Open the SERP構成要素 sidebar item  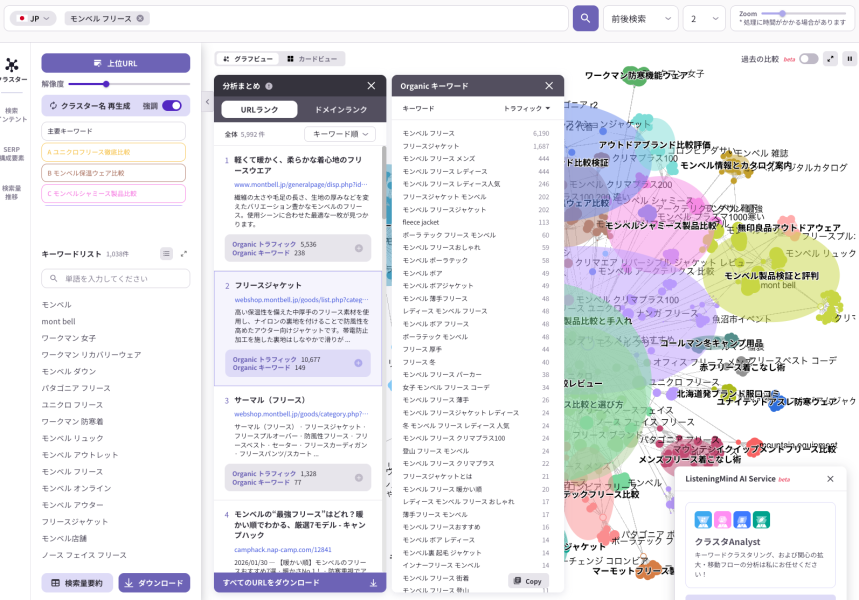pos(12,153)
